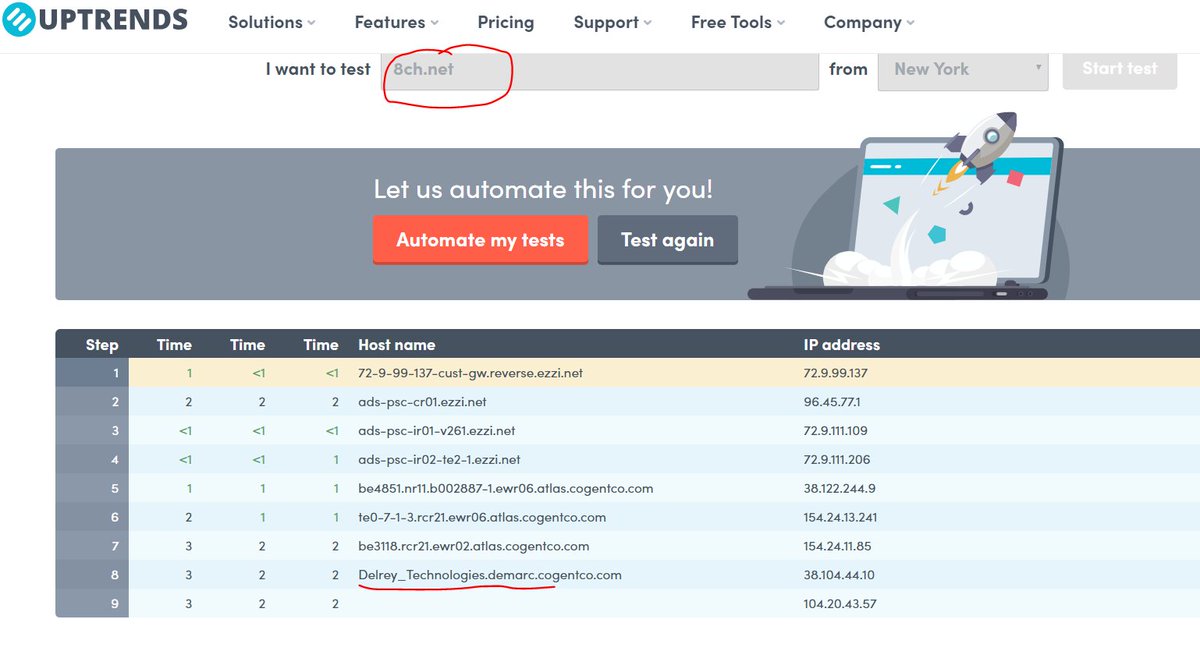
Task: Click the domain input field showing 8ch.net
Action: coord(600,70)
